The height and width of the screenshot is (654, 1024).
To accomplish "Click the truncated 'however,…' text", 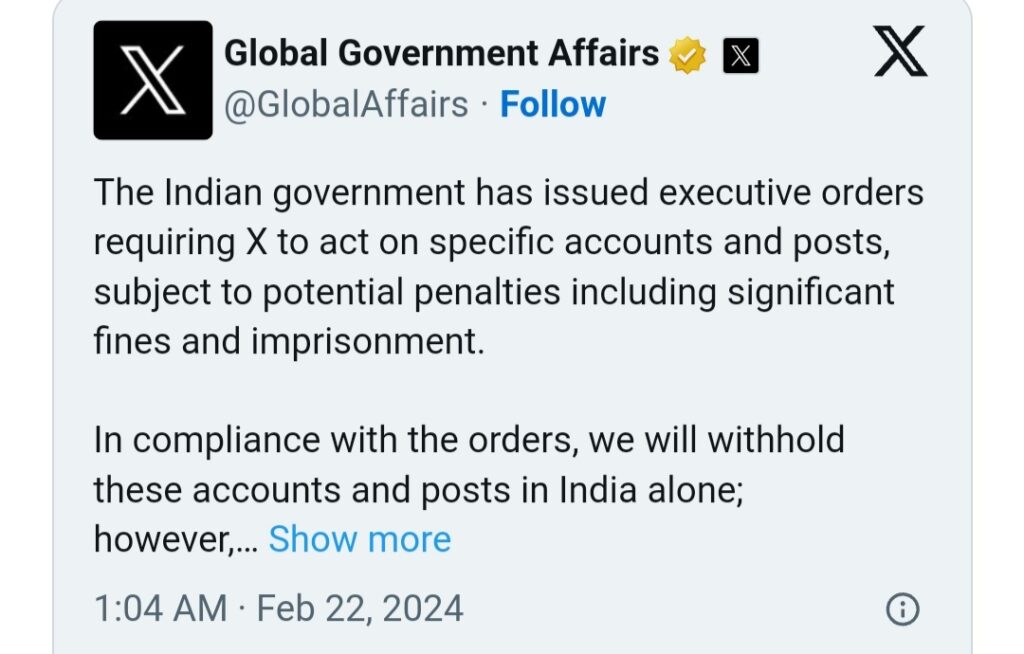I will coord(176,541).
